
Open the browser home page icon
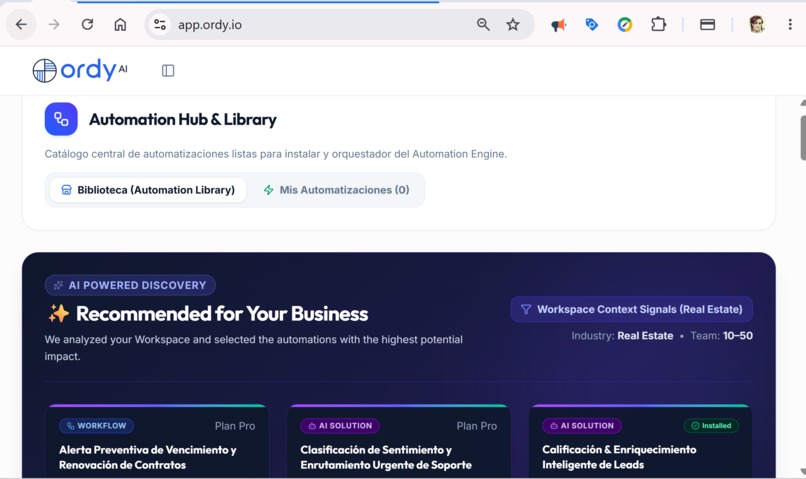pos(120,24)
